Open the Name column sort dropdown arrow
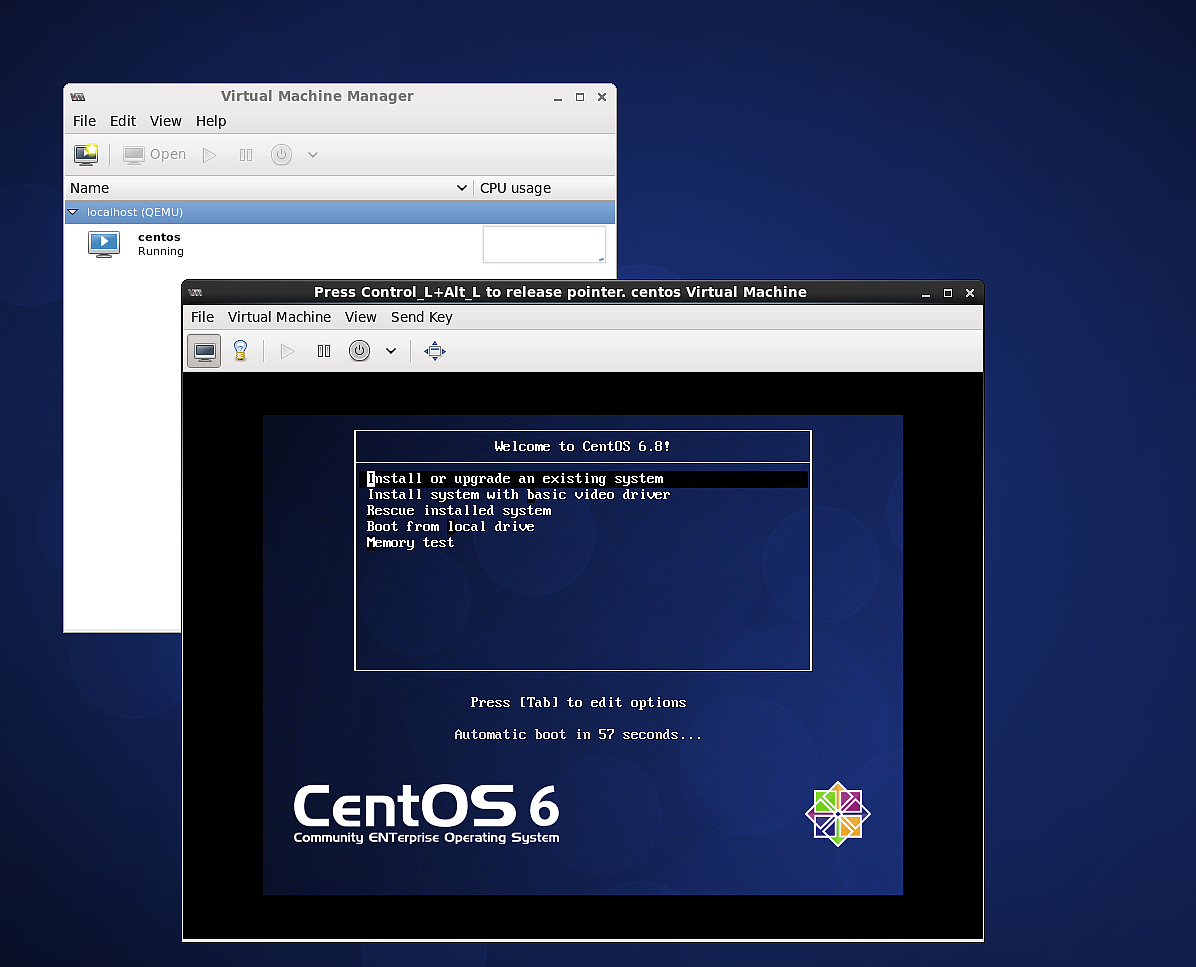This screenshot has height=967, width=1196. point(461,188)
